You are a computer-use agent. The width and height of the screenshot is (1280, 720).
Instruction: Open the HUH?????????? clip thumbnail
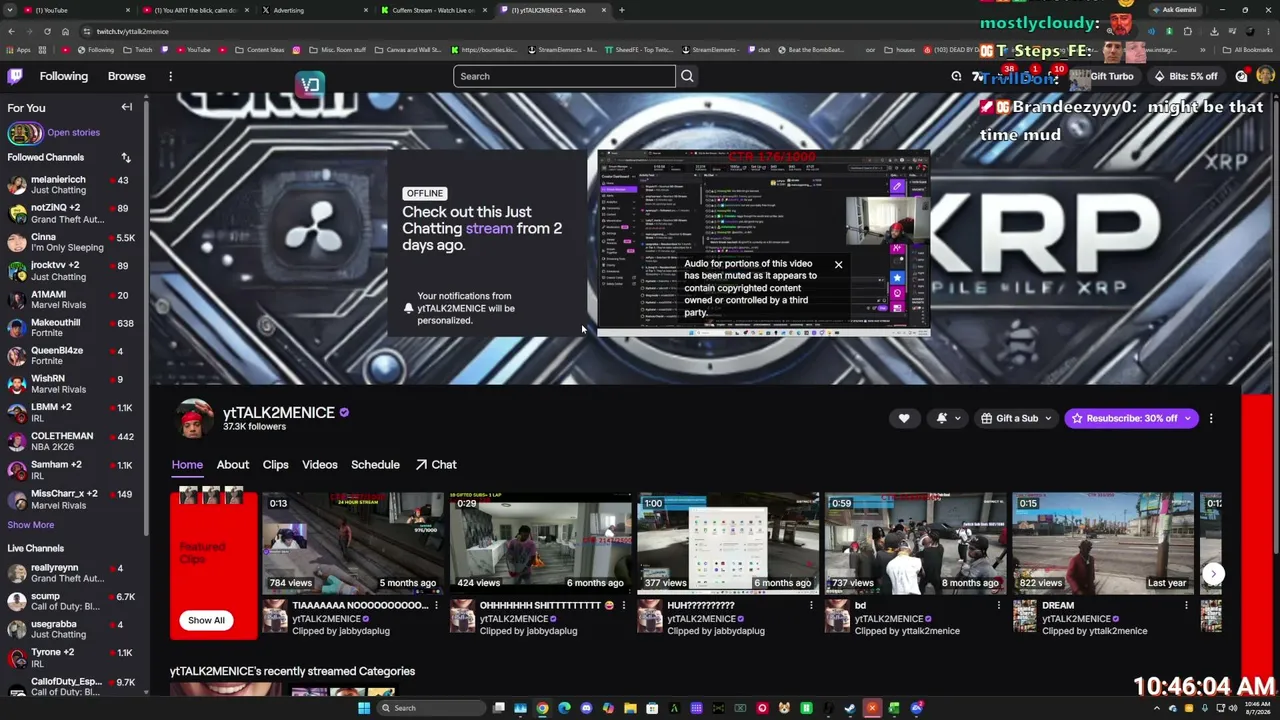tap(728, 543)
